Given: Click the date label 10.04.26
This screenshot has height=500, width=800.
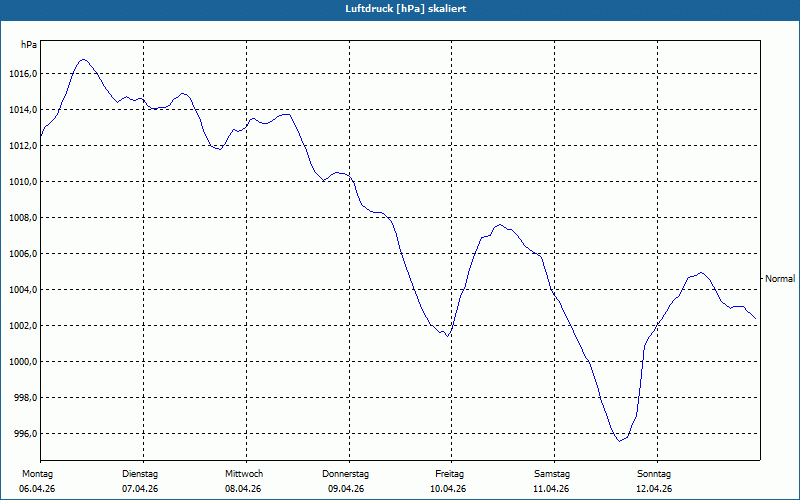Looking at the screenshot, I should (x=448, y=489).
